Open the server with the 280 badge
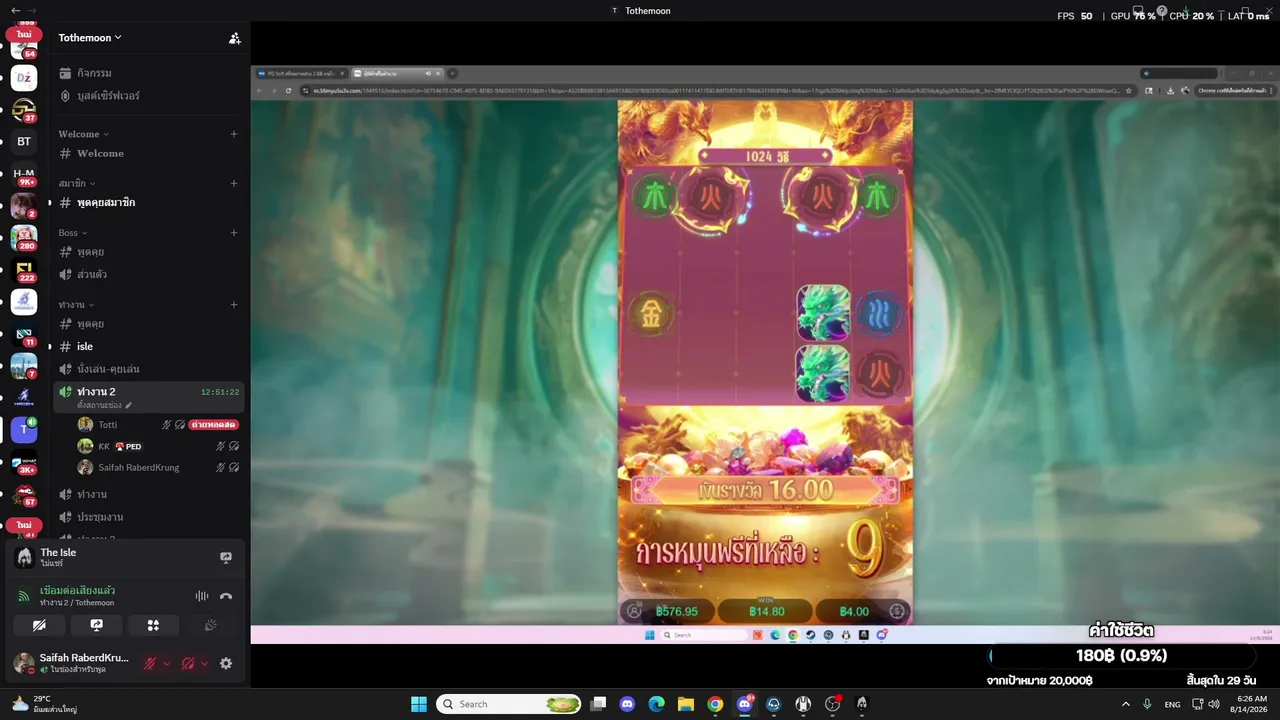 24,238
